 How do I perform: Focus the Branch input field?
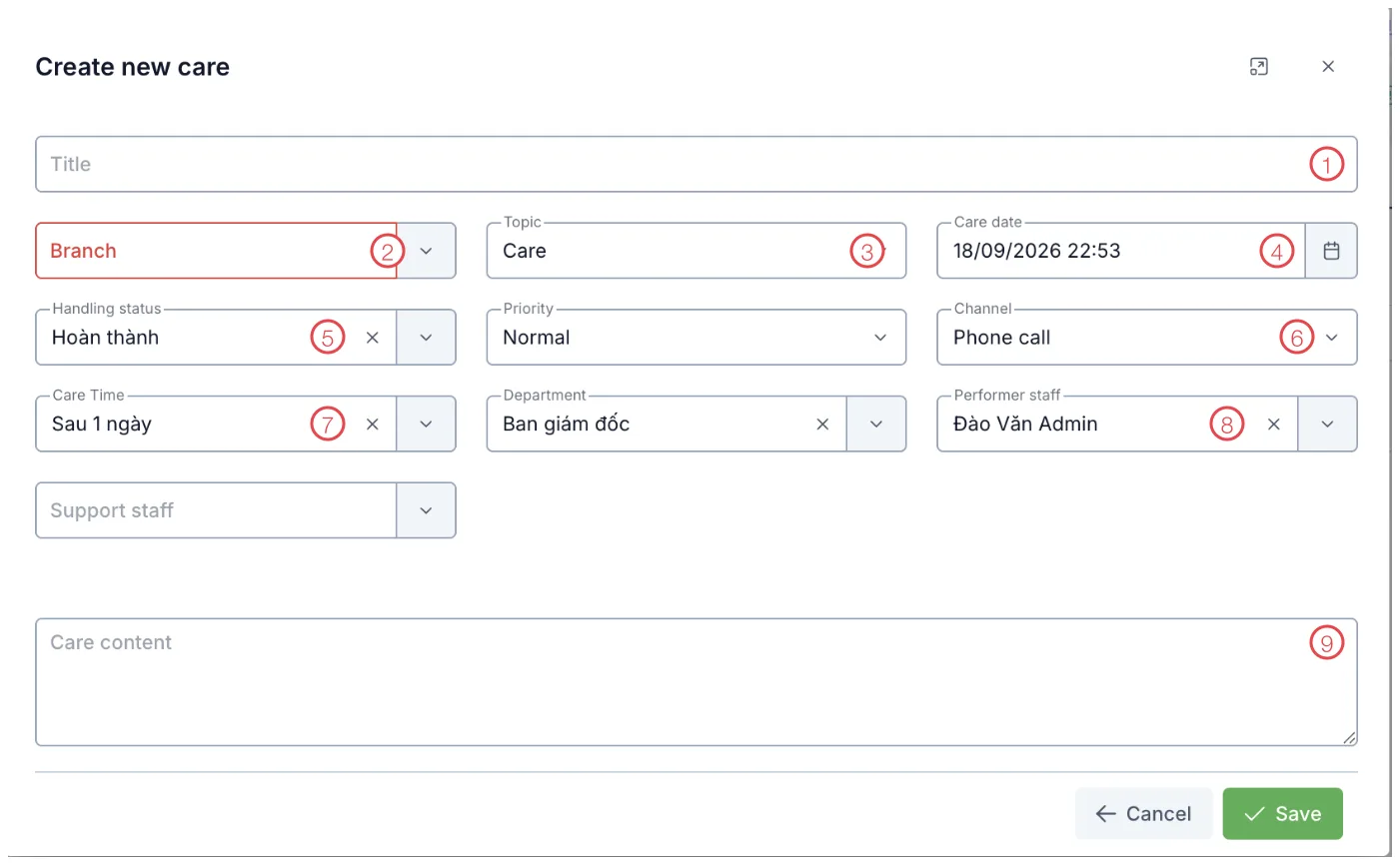click(x=216, y=251)
